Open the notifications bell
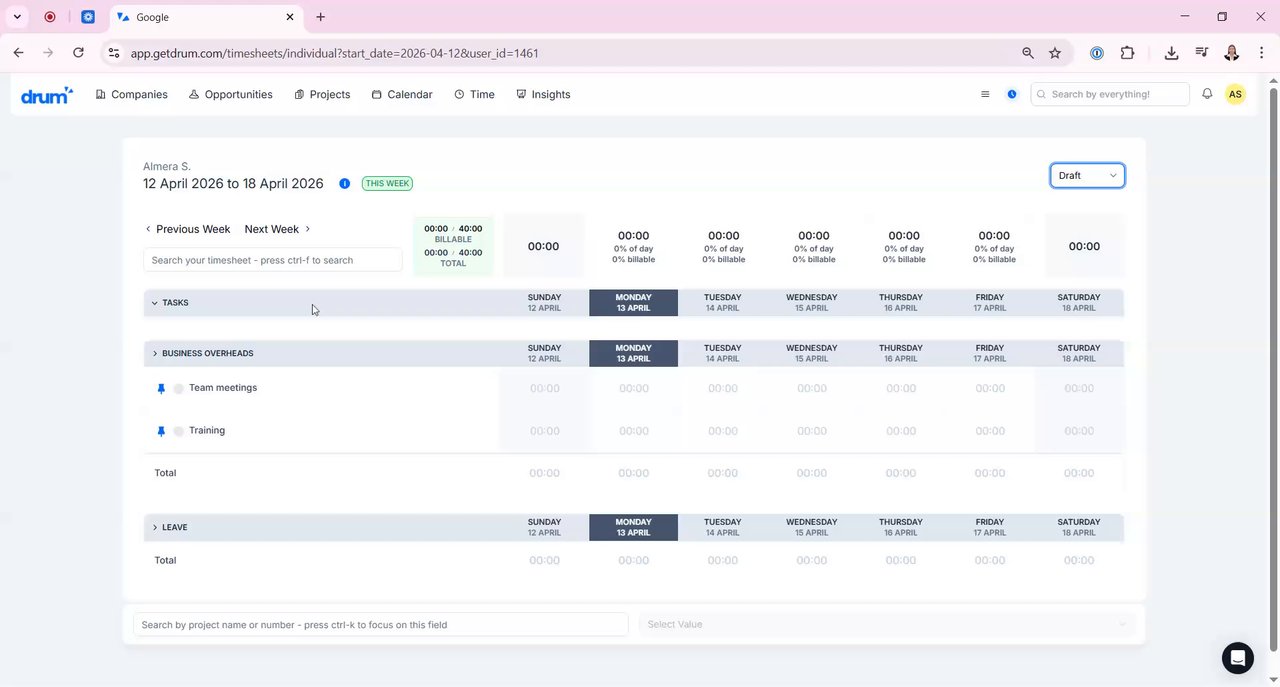The height and width of the screenshot is (687, 1280). [1207, 94]
